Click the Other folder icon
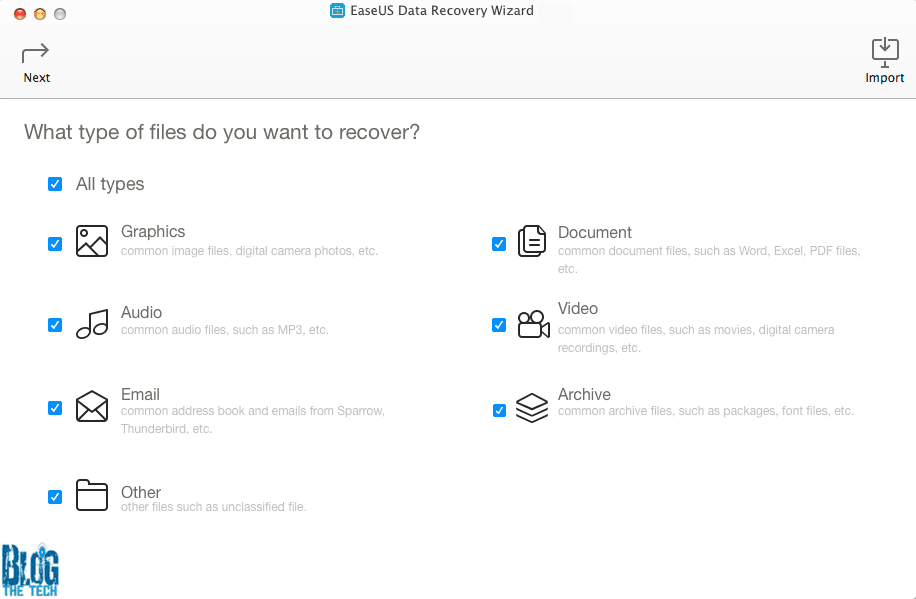The width and height of the screenshot is (916, 599). click(x=92, y=495)
